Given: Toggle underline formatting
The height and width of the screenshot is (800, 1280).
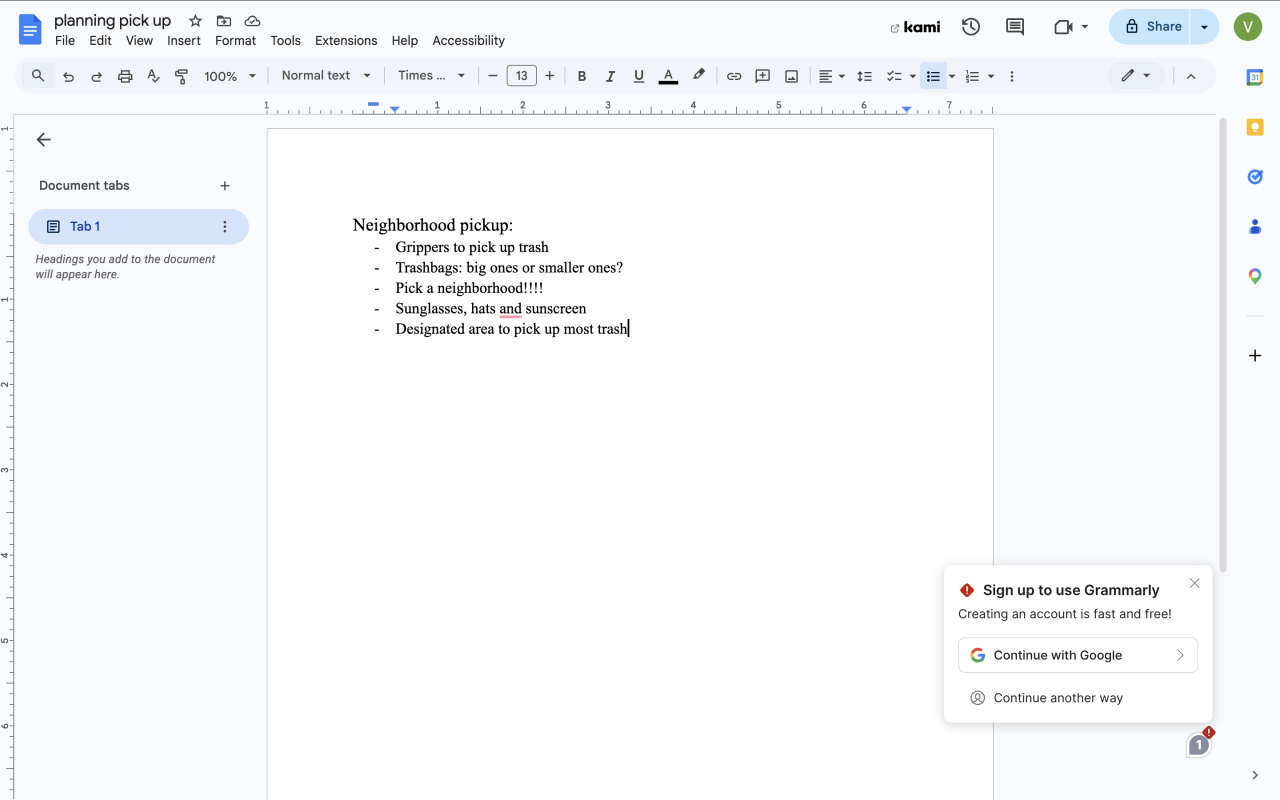Looking at the screenshot, I should point(639,76).
